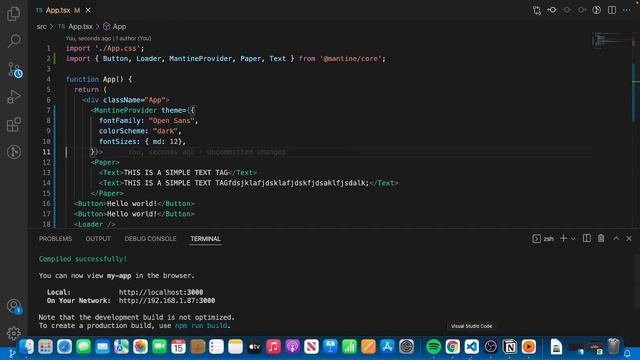This screenshot has width=640, height=360.
Task: Click line number 11 in the gutter
Action: coord(47,152)
